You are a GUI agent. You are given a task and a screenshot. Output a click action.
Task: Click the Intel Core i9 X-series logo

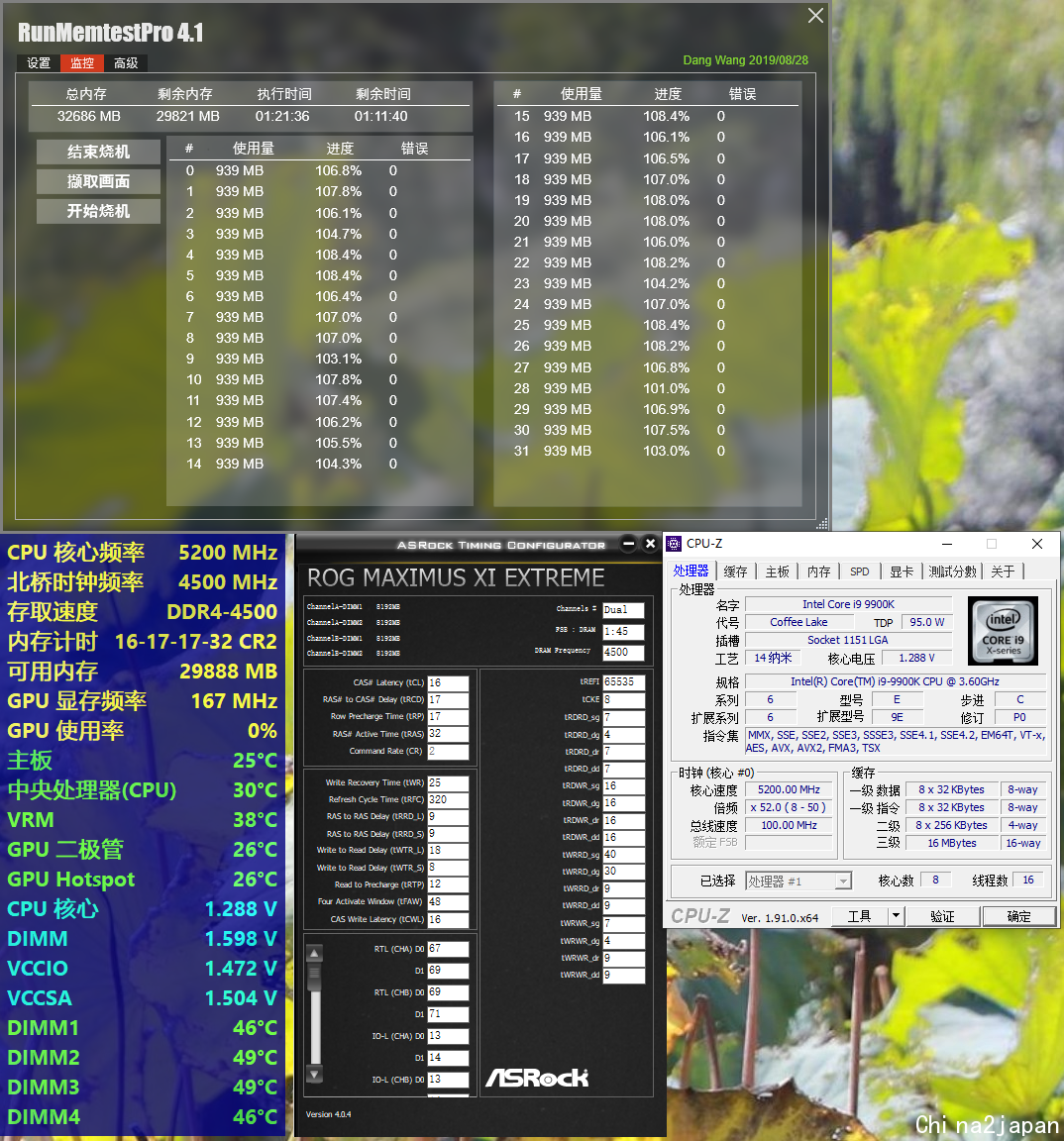click(x=1003, y=631)
